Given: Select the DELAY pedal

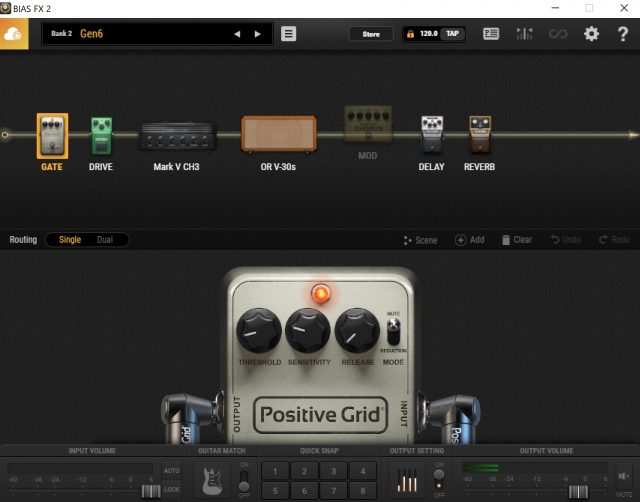Looking at the screenshot, I should coord(432,135).
